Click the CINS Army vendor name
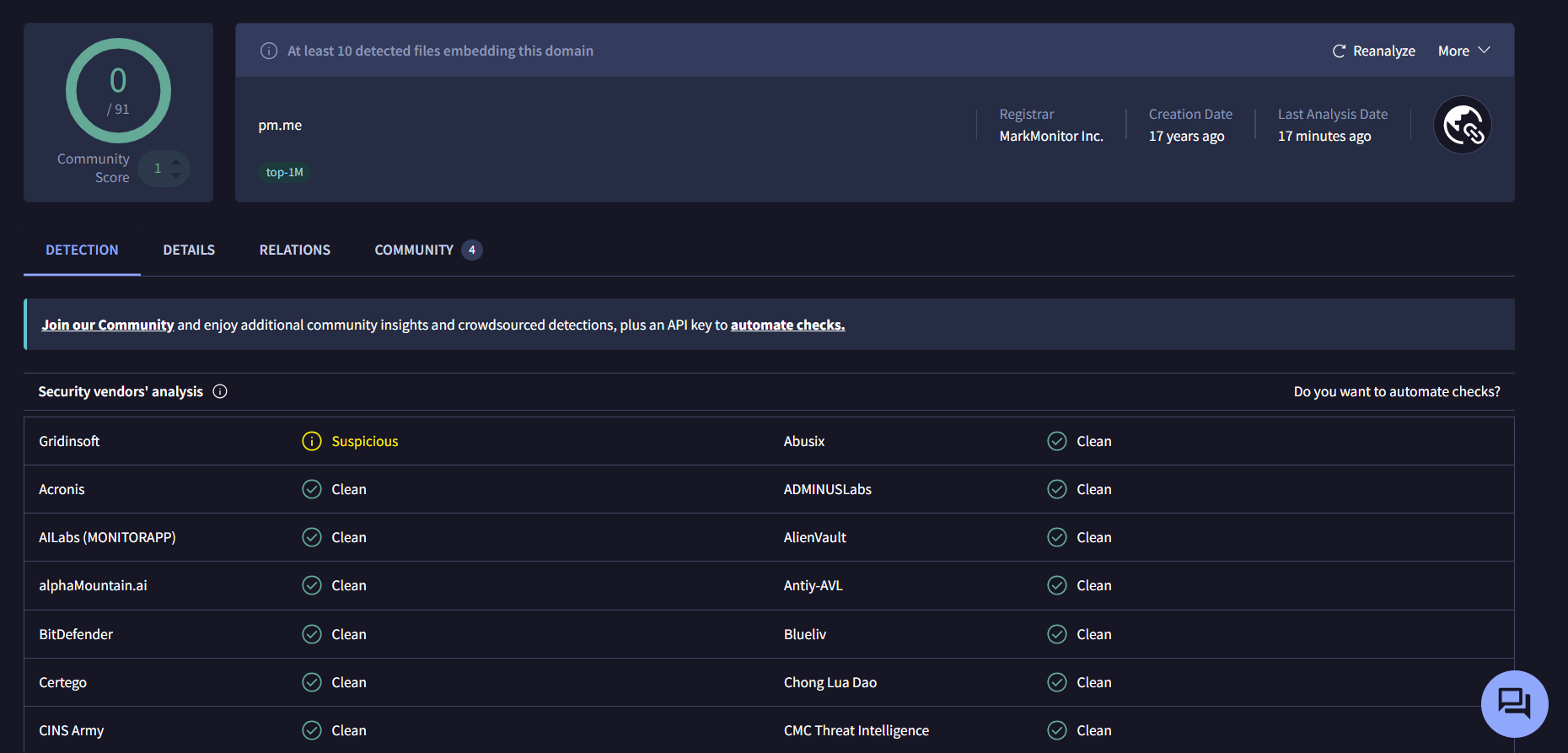 pos(72,730)
